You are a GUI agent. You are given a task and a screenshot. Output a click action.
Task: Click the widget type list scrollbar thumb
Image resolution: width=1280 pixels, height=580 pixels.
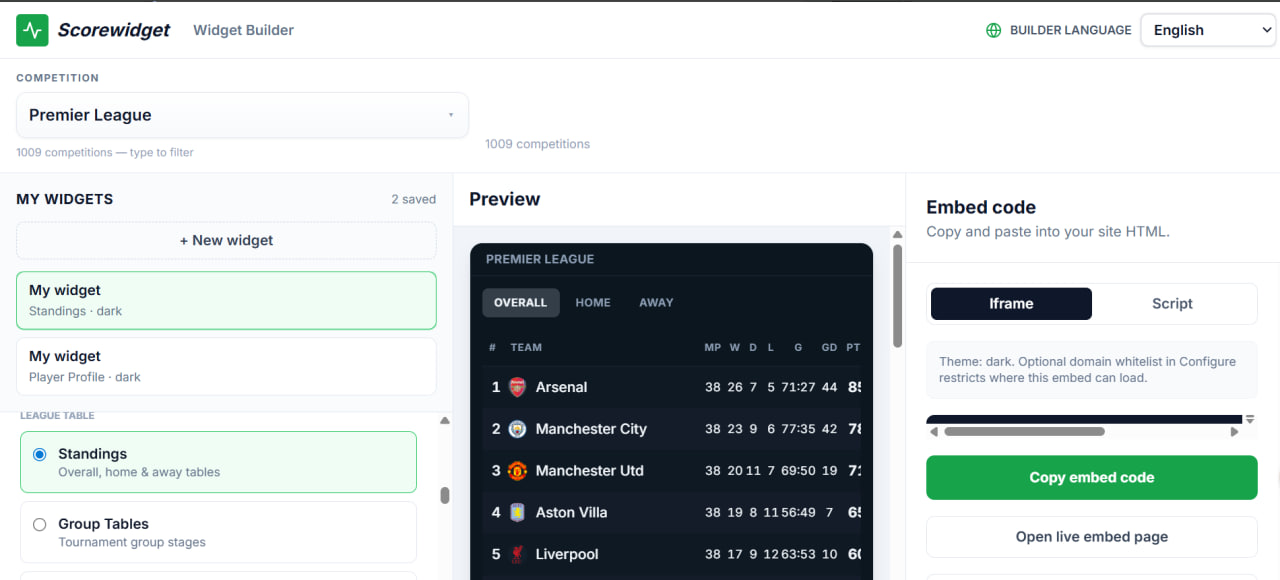(445, 496)
